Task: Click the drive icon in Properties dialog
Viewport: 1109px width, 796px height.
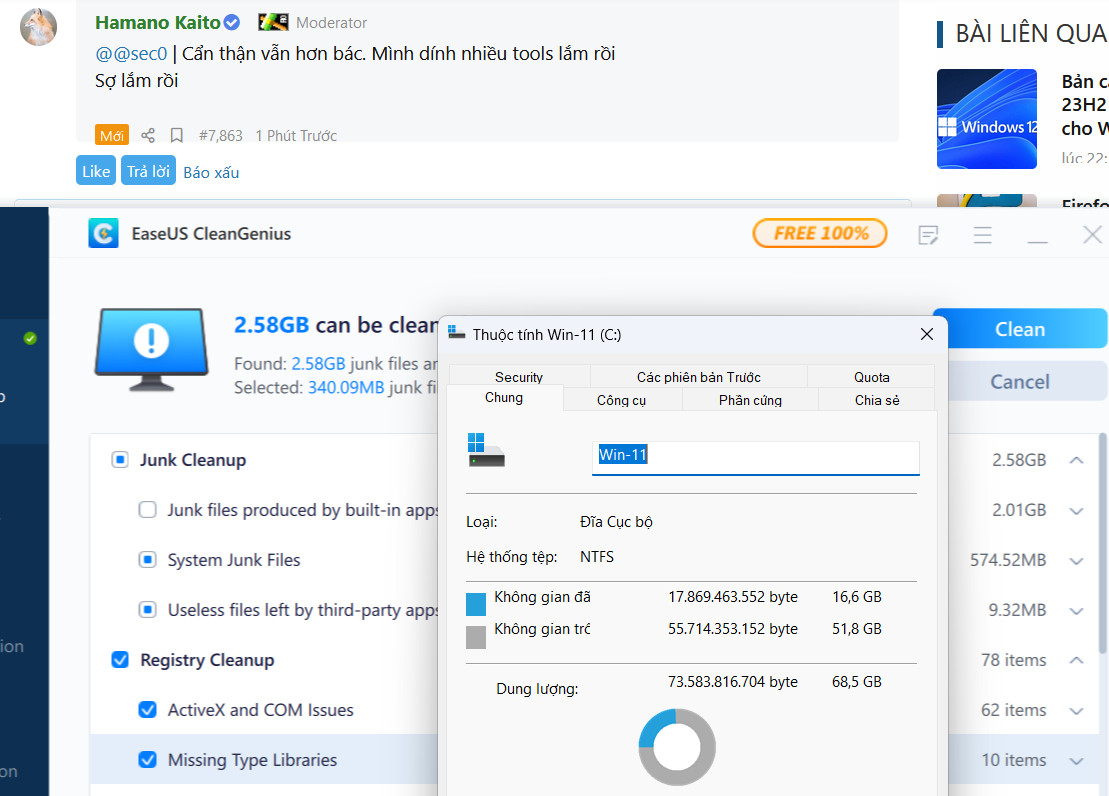Action: coord(486,450)
